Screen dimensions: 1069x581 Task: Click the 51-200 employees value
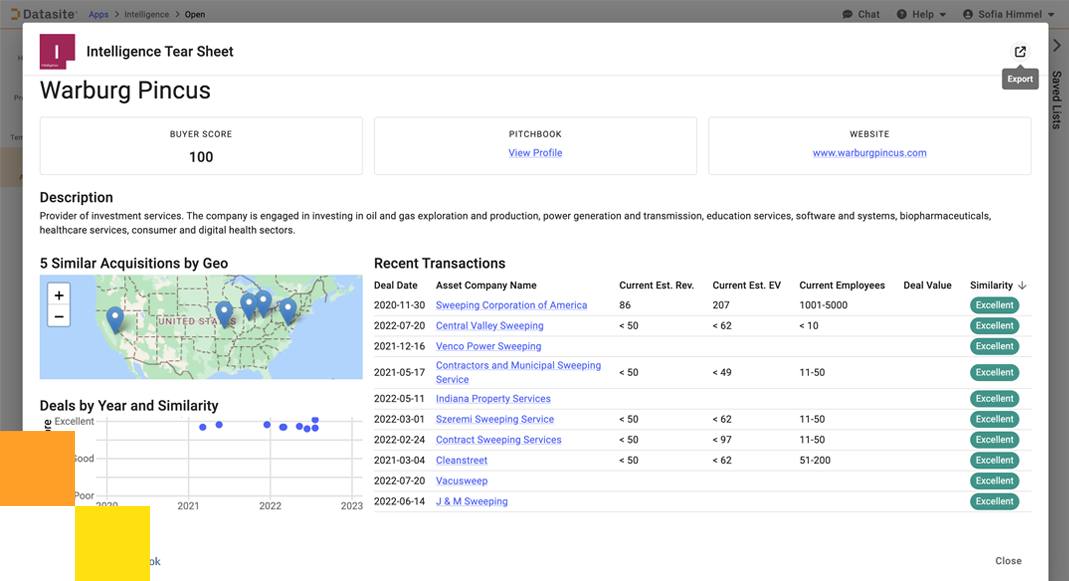815,460
